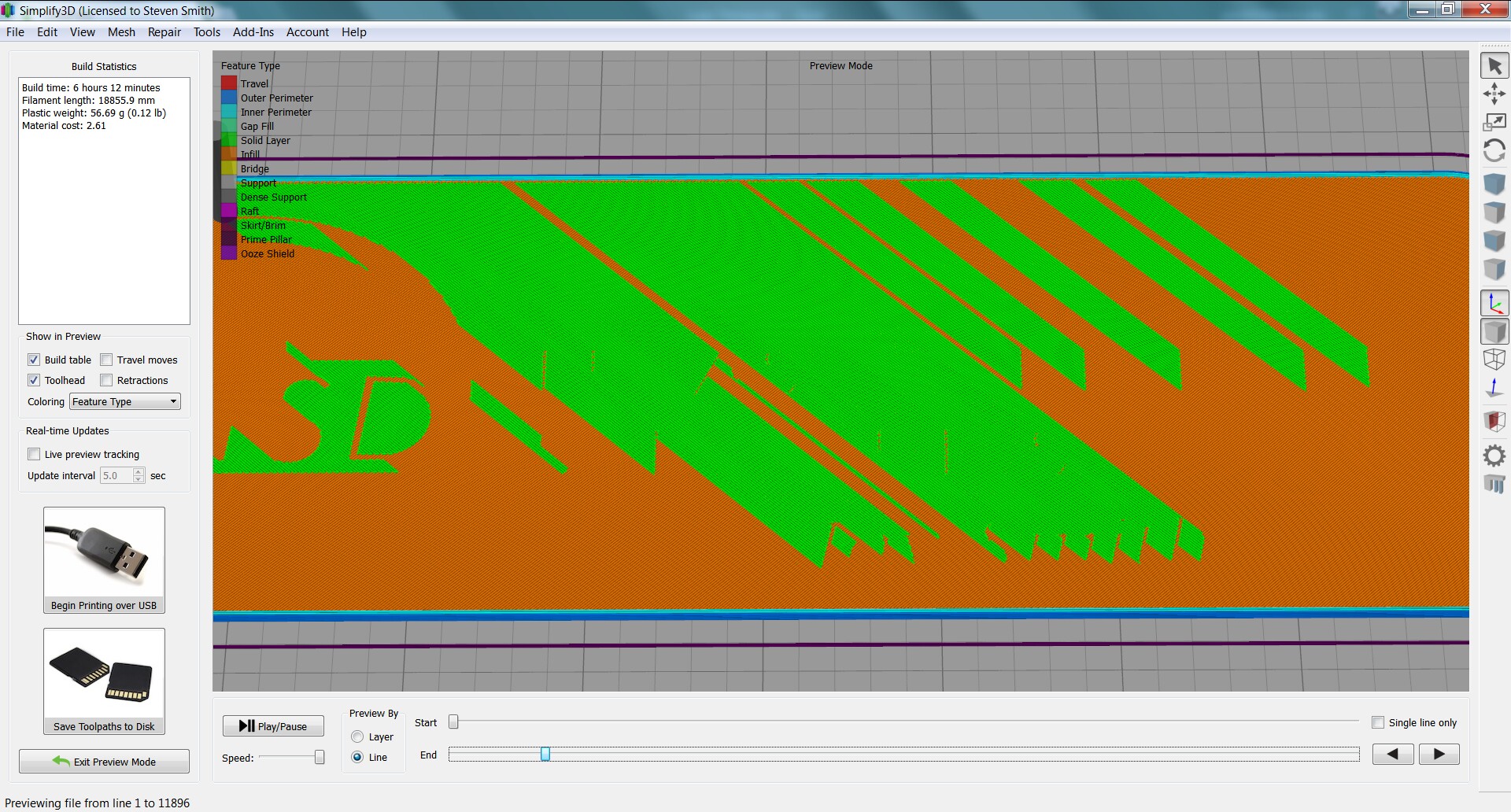The image size is (1511, 812).
Task: Open process settings gear icon
Action: (1494, 456)
